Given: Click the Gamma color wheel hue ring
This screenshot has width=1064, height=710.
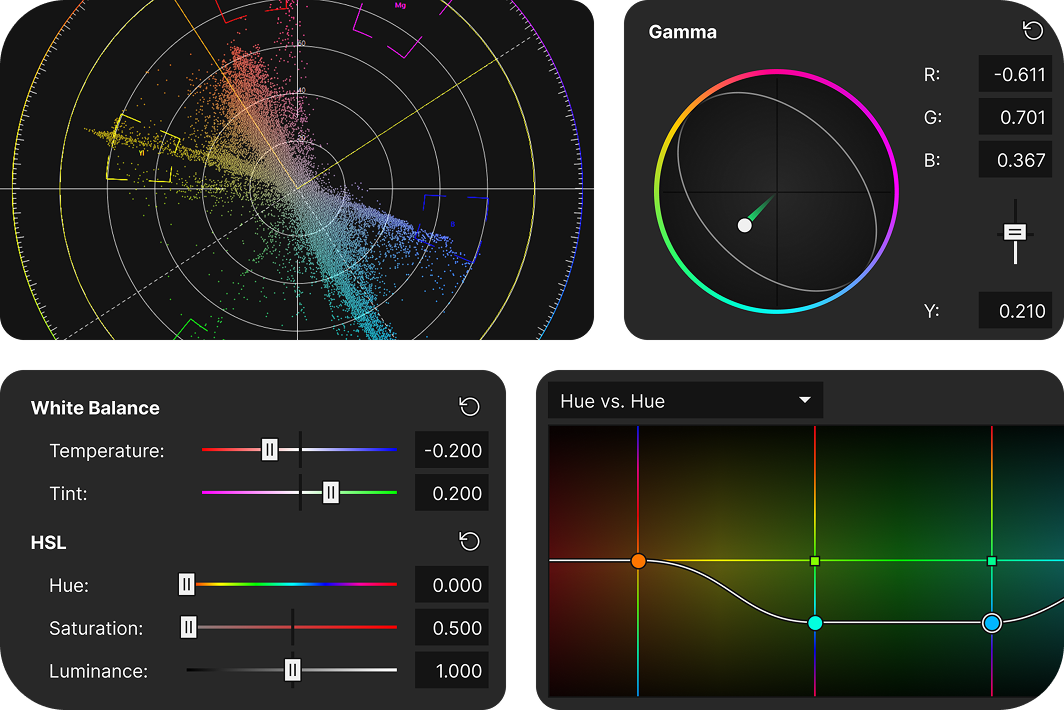Looking at the screenshot, I should [x=775, y=72].
